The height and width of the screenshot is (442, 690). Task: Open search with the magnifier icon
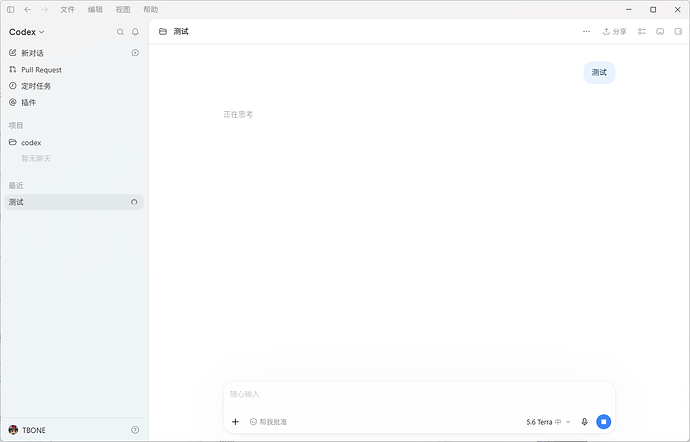120,32
